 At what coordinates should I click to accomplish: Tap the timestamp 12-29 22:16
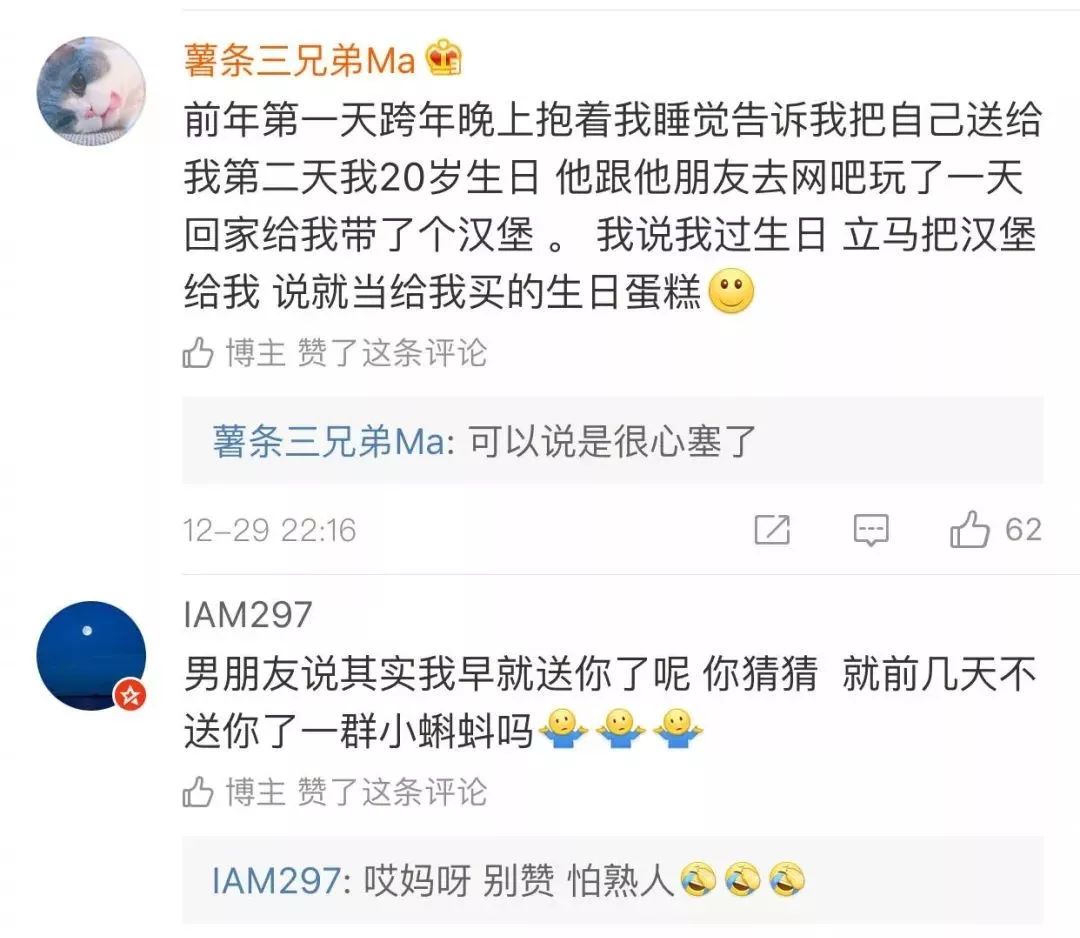coord(269,530)
